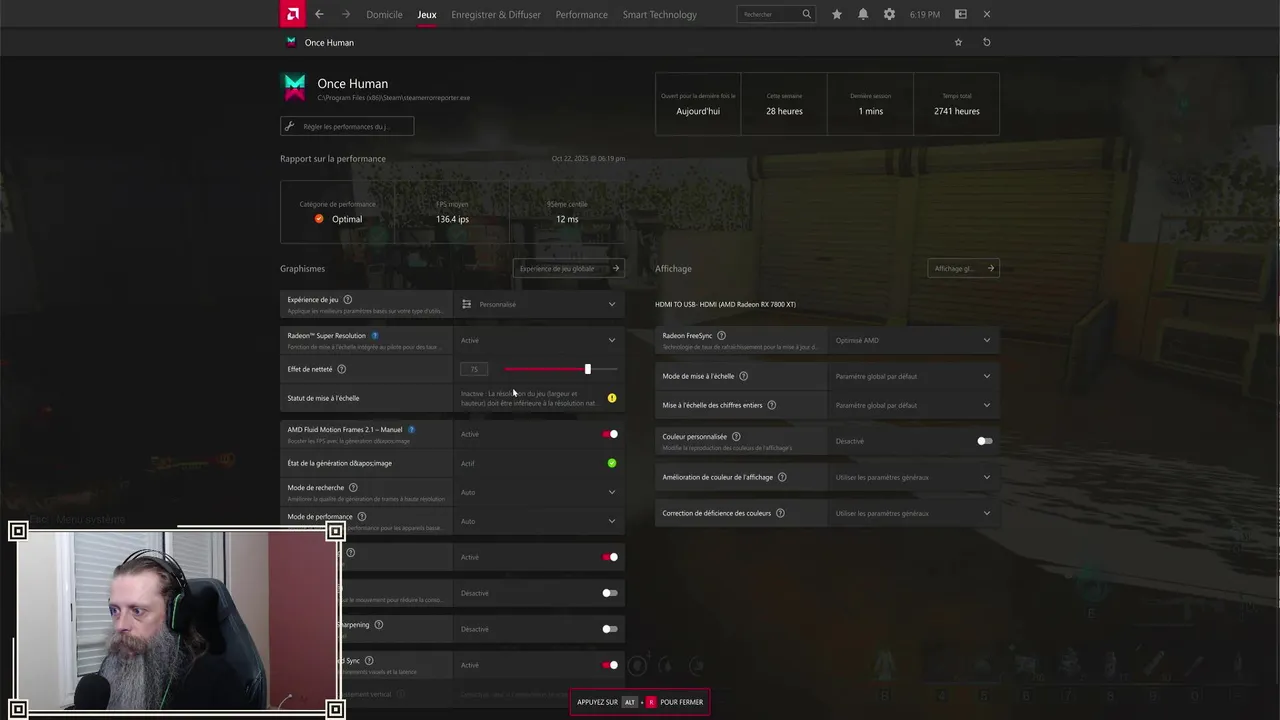
Task: Open Radeon FreeSync Optimisé AMD dropdown
Action: coord(914,340)
